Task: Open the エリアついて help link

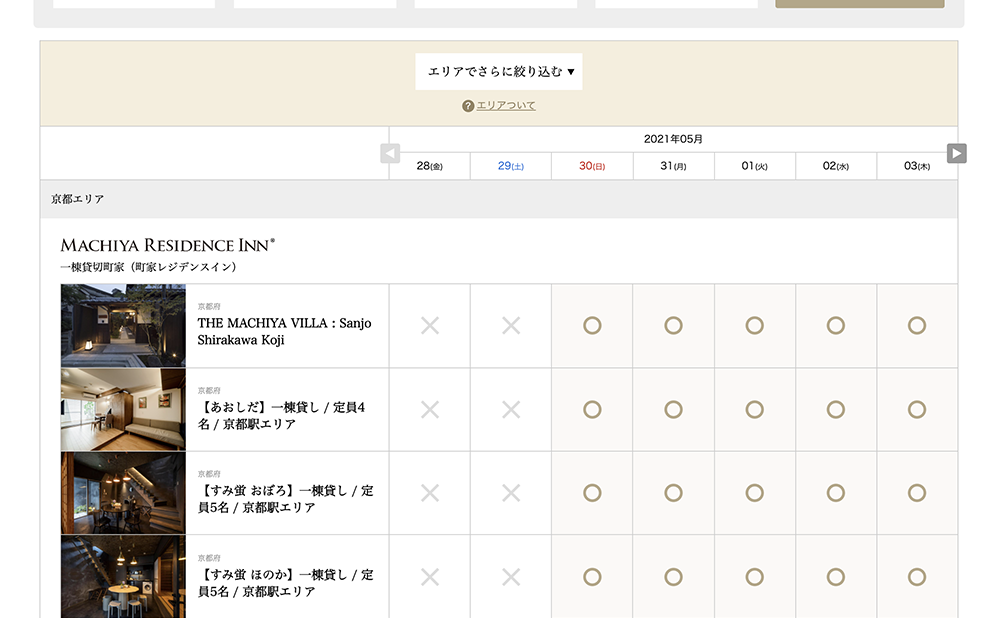Action: 505,105
